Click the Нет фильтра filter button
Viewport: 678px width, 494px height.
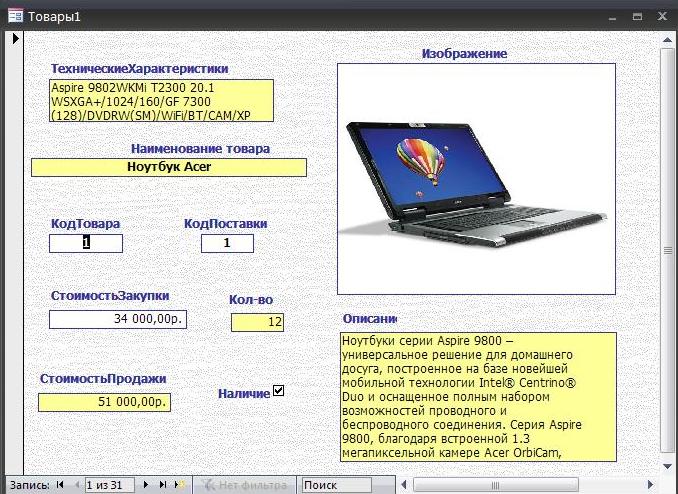245,485
